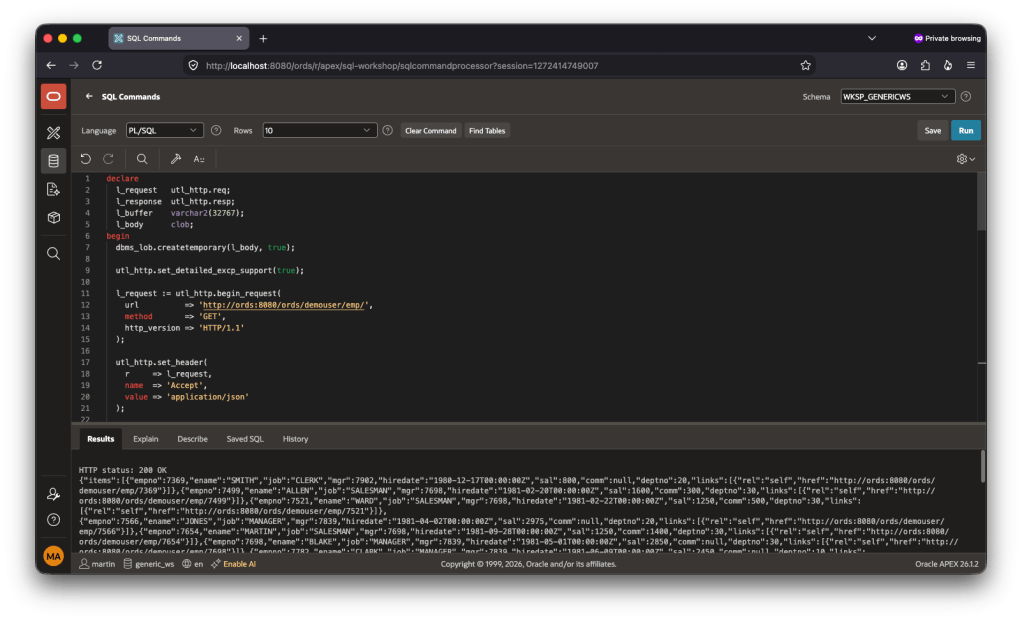
Task: Open SQL Workshop database icon in sidebar
Action: pos(53,161)
